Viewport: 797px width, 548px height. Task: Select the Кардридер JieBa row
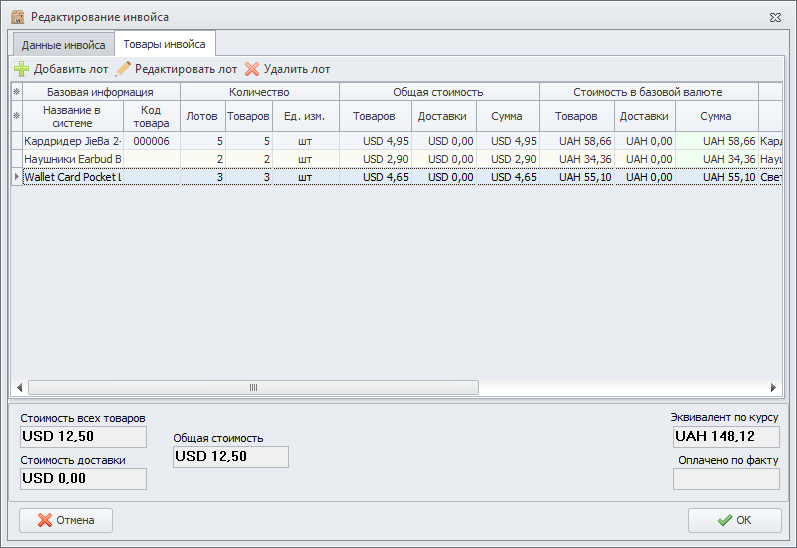pyautogui.click(x=72, y=142)
